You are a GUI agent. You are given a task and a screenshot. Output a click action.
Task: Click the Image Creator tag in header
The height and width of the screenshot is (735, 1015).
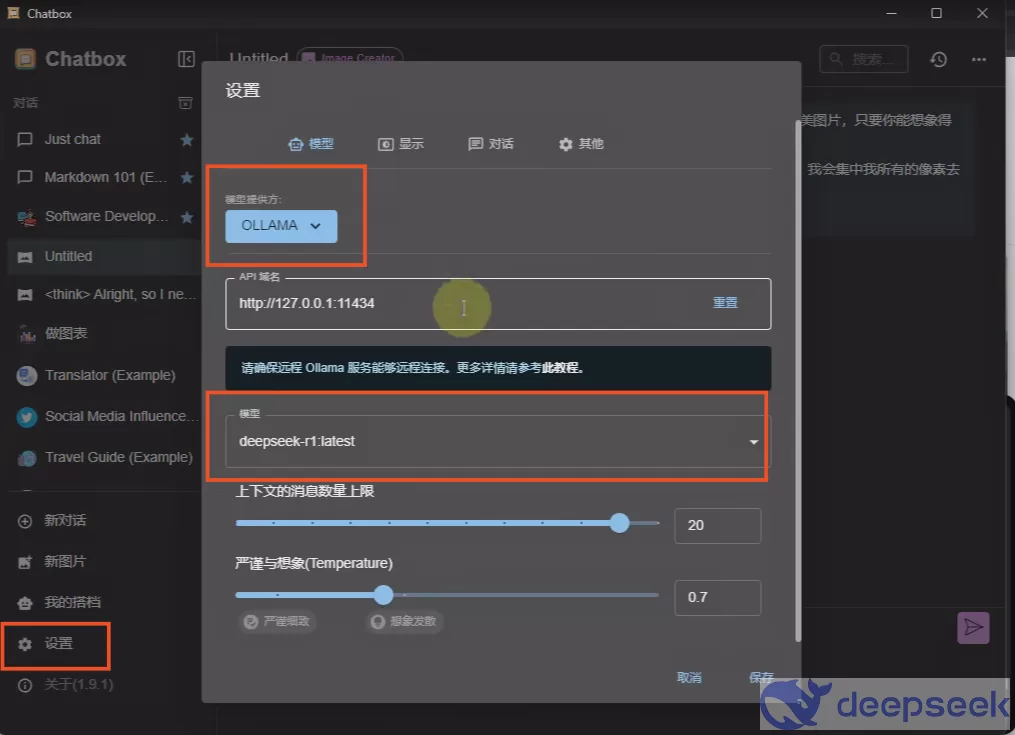pos(350,57)
